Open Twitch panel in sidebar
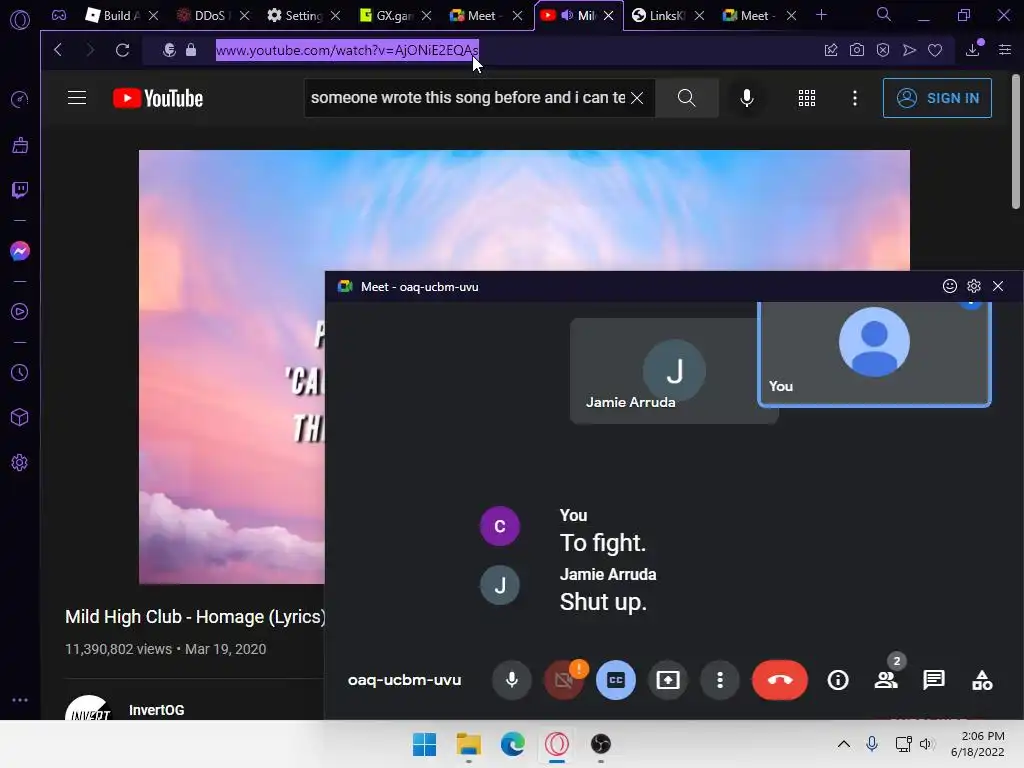This screenshot has height=768, width=1024. coord(20,190)
